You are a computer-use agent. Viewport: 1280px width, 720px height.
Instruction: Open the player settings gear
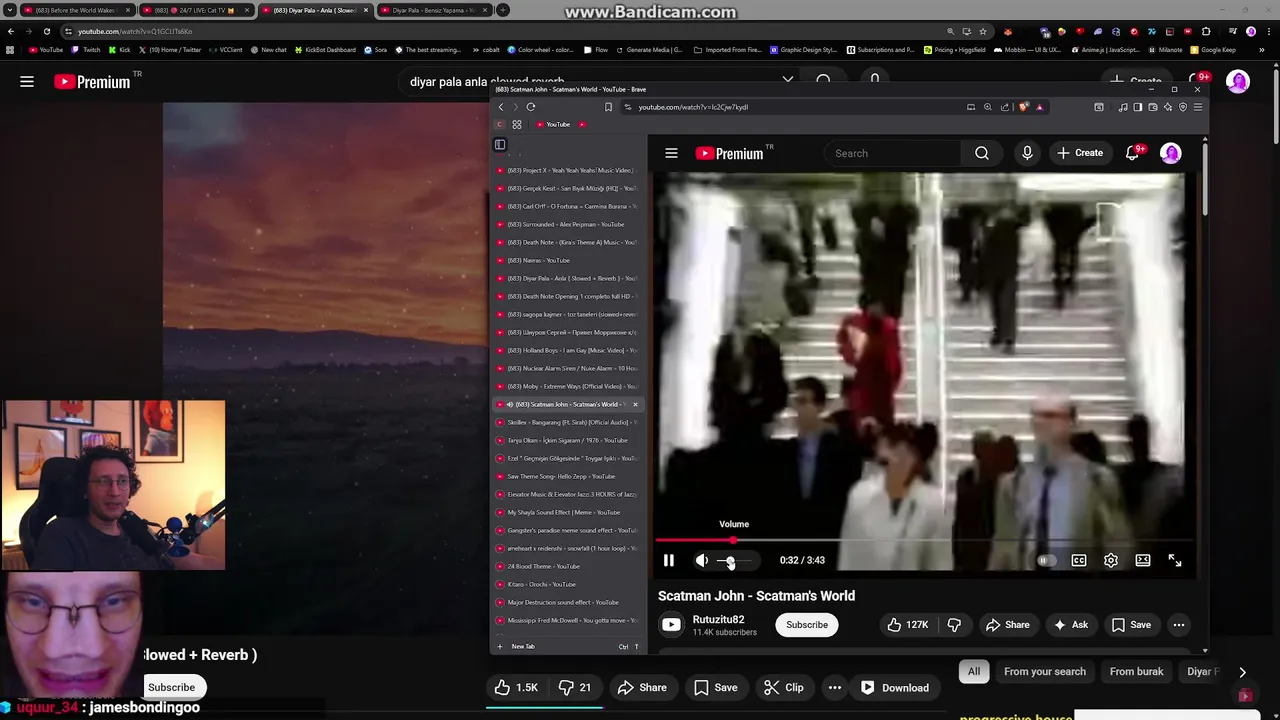point(1111,561)
